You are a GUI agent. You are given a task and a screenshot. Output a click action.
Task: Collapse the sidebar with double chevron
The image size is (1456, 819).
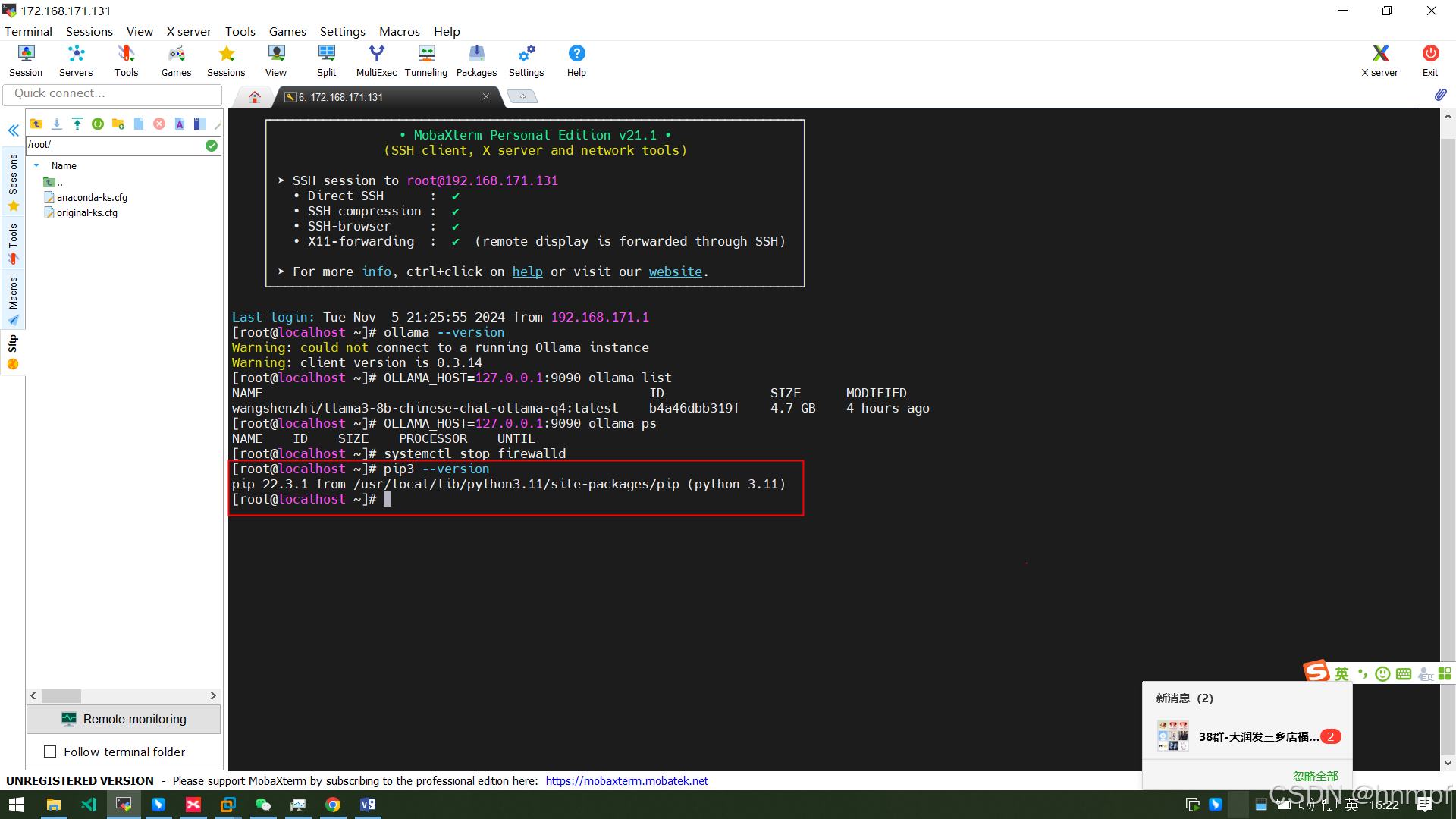pos(13,130)
